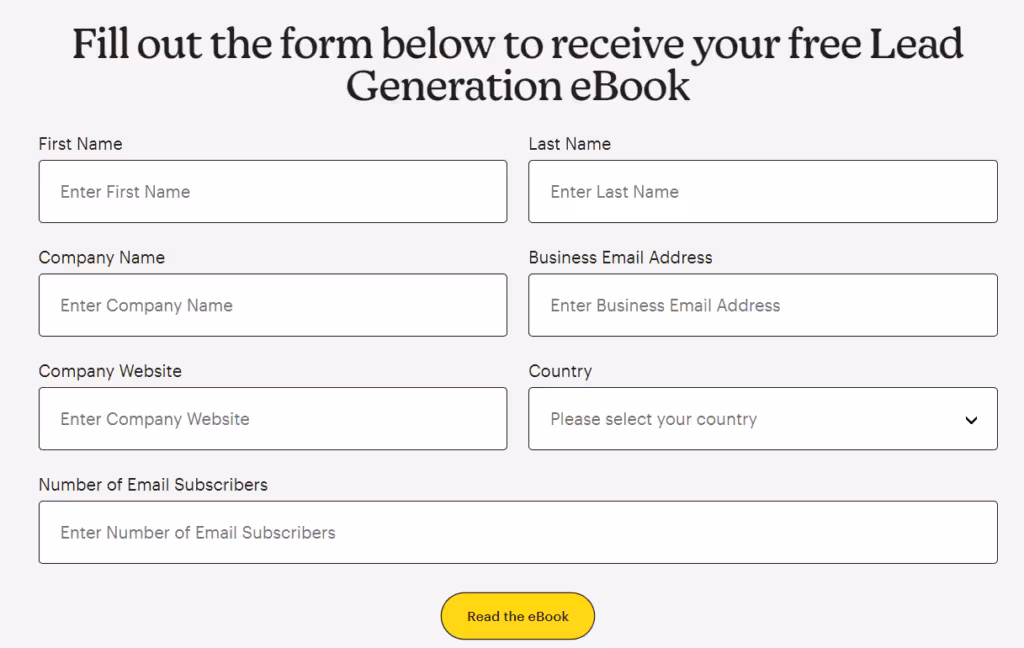
Task: Click the "First Name" field label
Action: coord(80,144)
